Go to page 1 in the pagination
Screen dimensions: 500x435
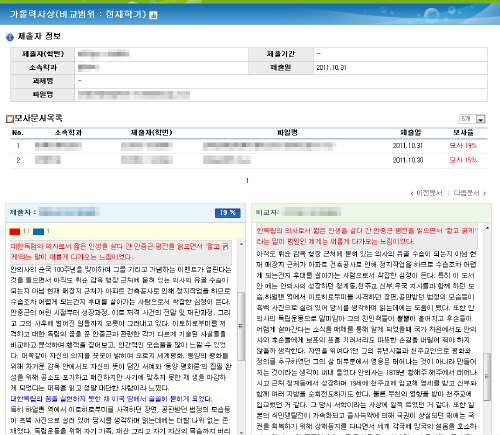coord(247,181)
